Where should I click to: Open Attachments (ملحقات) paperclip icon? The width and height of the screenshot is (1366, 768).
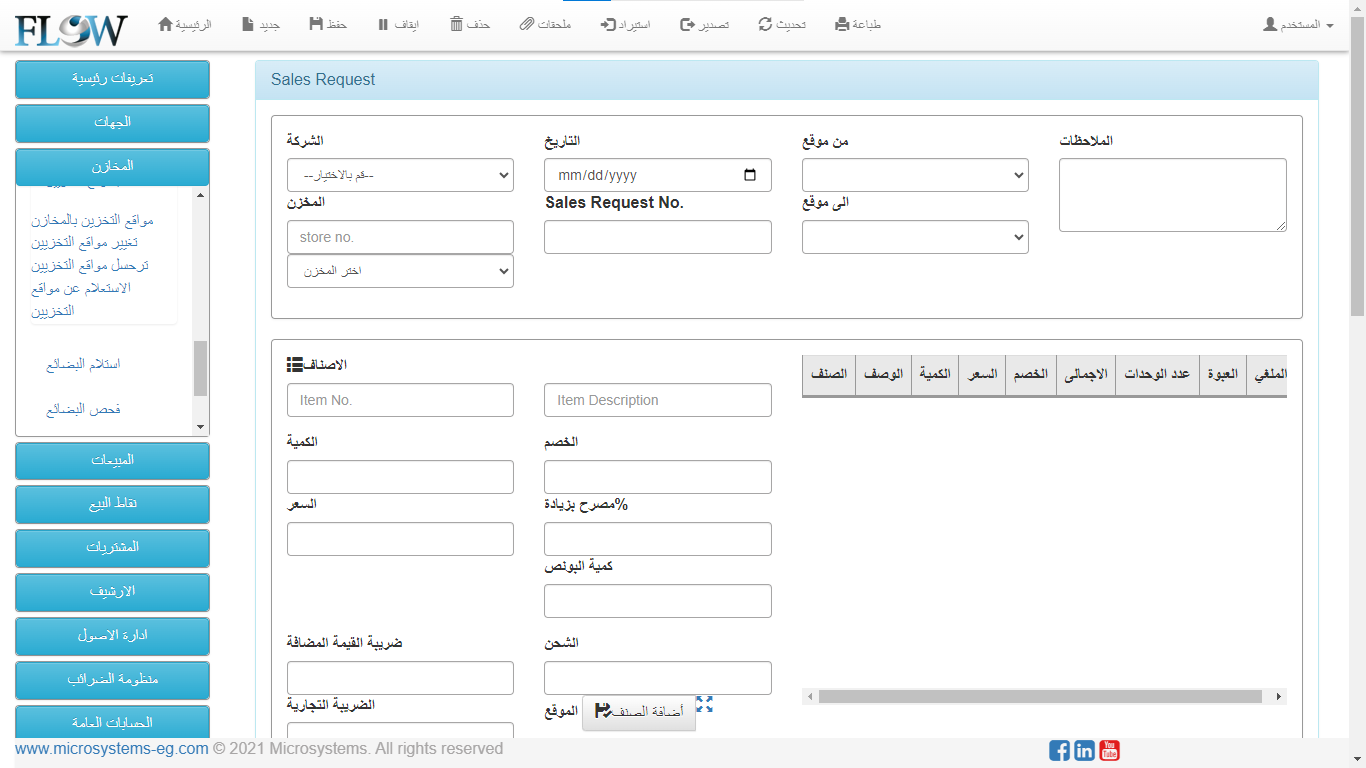527,24
